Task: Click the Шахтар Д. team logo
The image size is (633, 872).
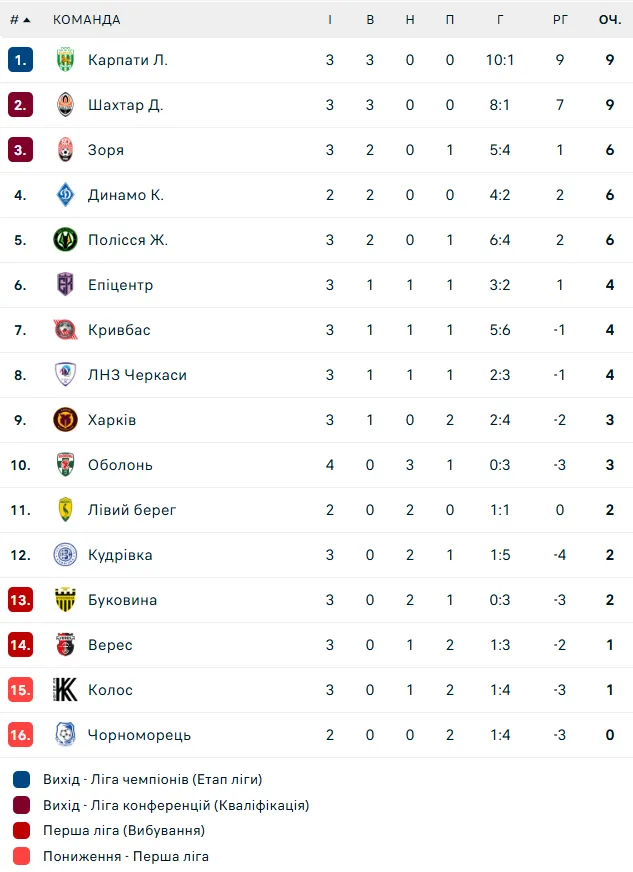Action: (66, 105)
